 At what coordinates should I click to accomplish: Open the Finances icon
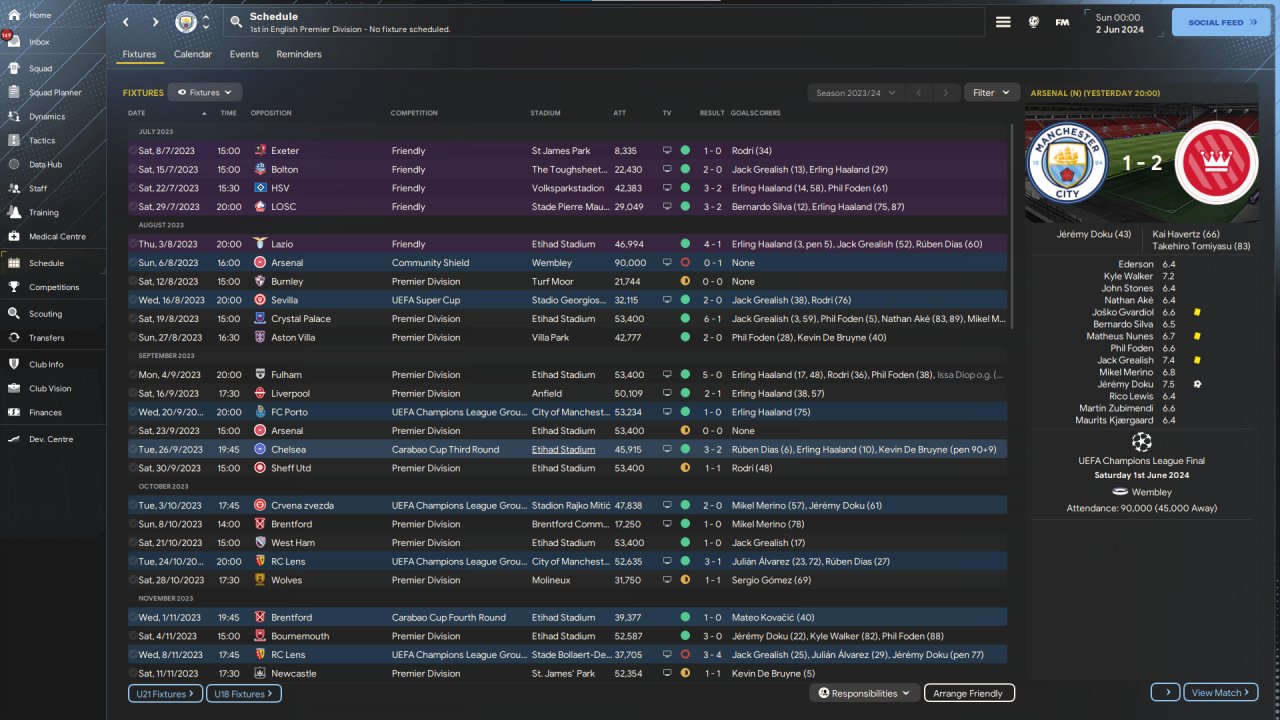coord(15,412)
